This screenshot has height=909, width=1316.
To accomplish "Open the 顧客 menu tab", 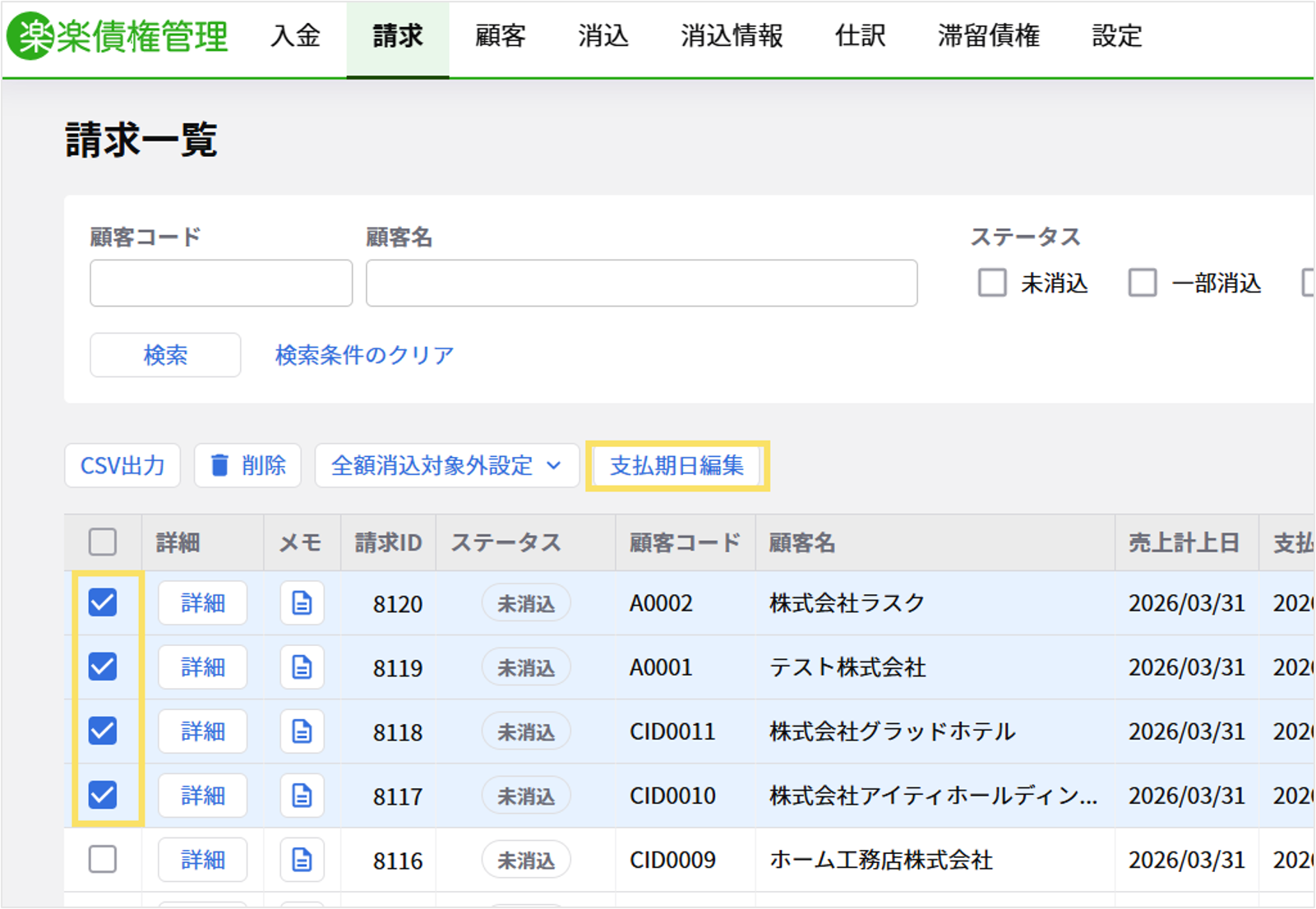I will 501,36.
